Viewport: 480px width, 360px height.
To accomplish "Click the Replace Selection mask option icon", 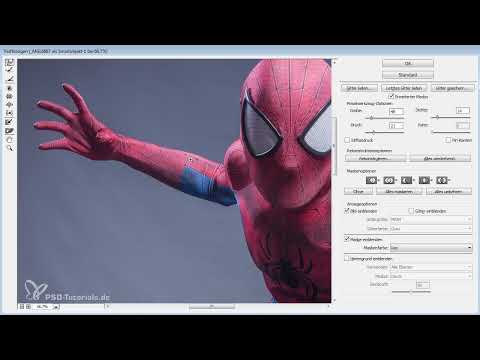I will (371, 180).
